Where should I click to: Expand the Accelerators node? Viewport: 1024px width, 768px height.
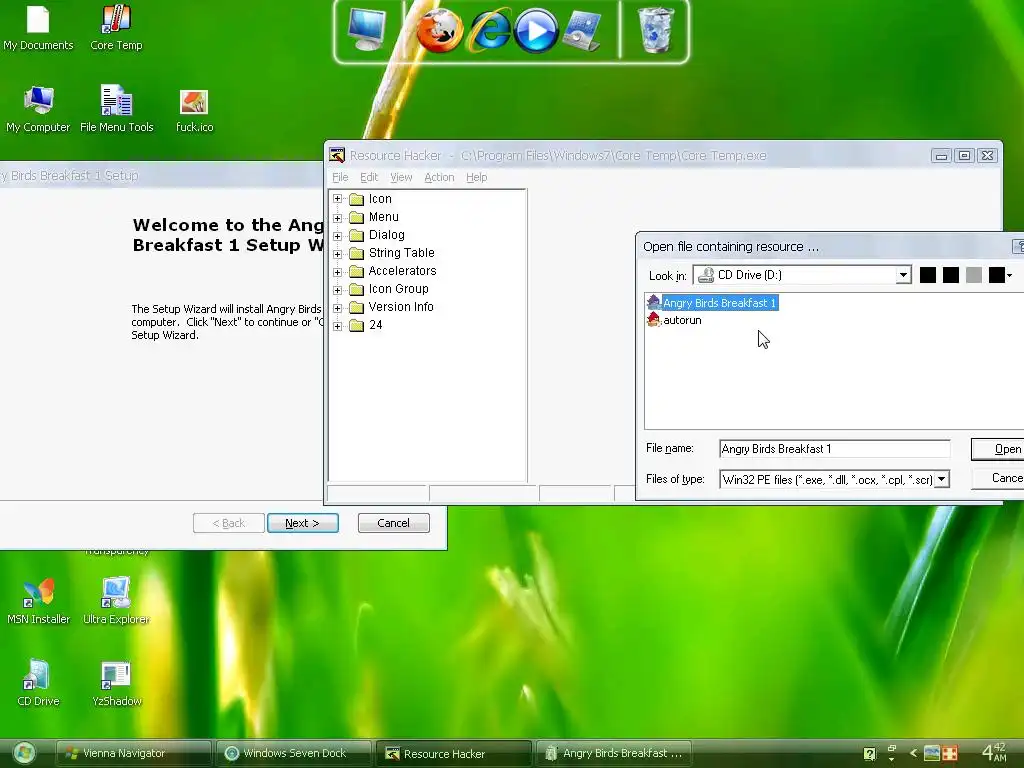coord(338,272)
